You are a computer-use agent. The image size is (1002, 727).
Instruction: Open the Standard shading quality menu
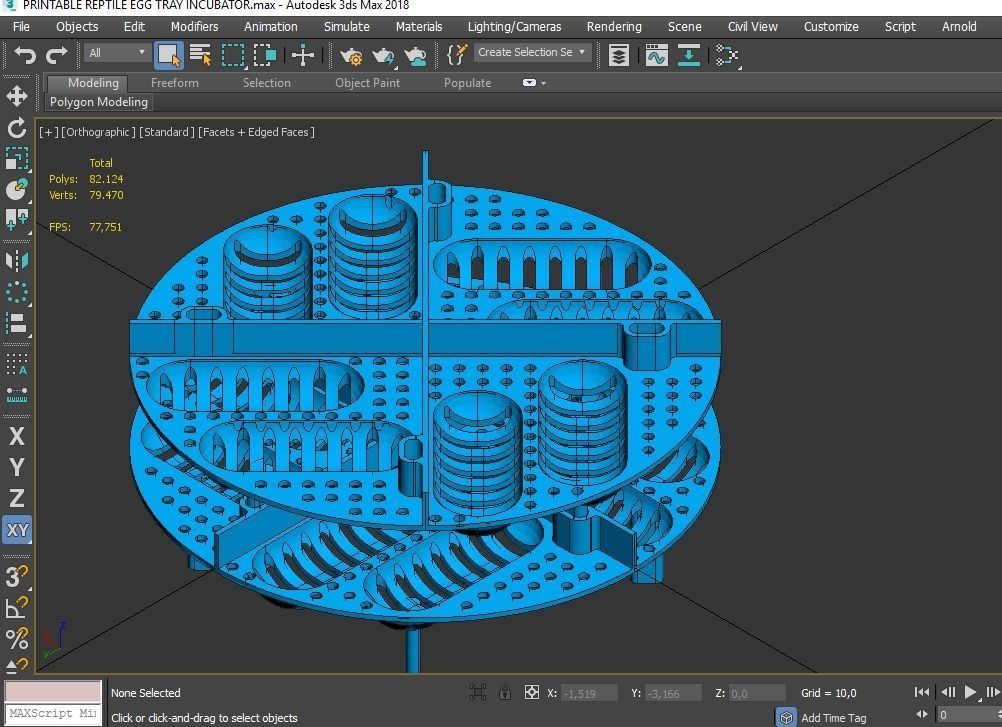(x=167, y=132)
